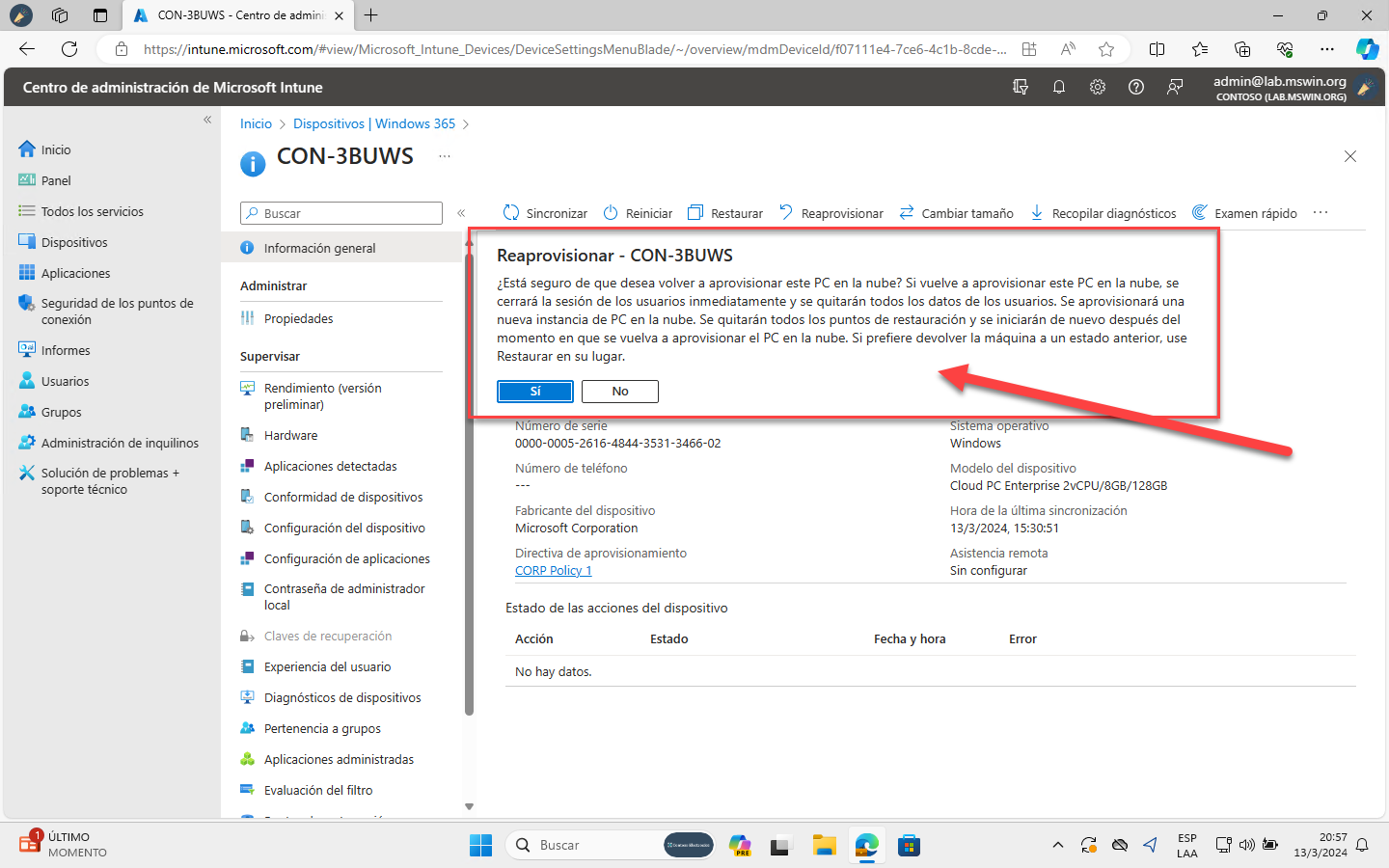Open the notifications bell icon

tap(1059, 87)
